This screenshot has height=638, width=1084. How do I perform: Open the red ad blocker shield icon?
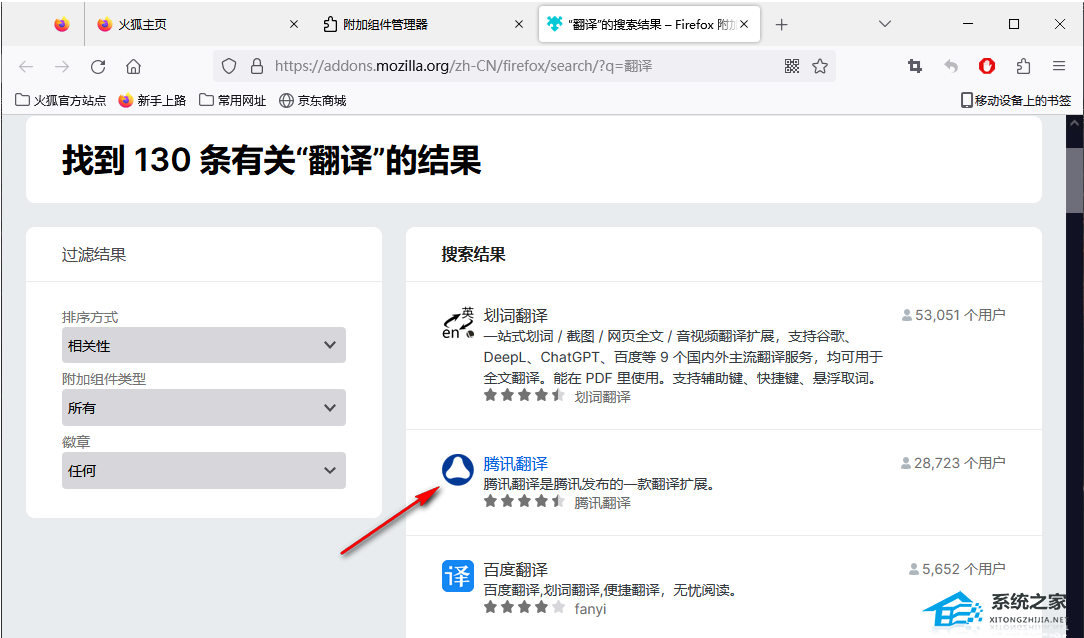(x=987, y=66)
